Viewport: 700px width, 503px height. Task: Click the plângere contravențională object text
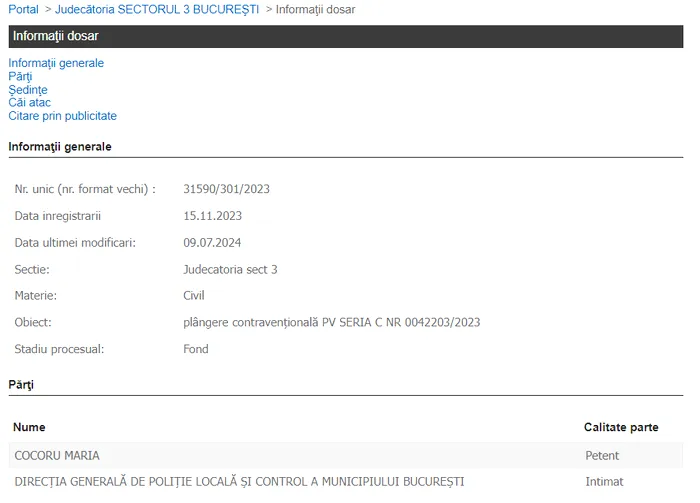332,323
